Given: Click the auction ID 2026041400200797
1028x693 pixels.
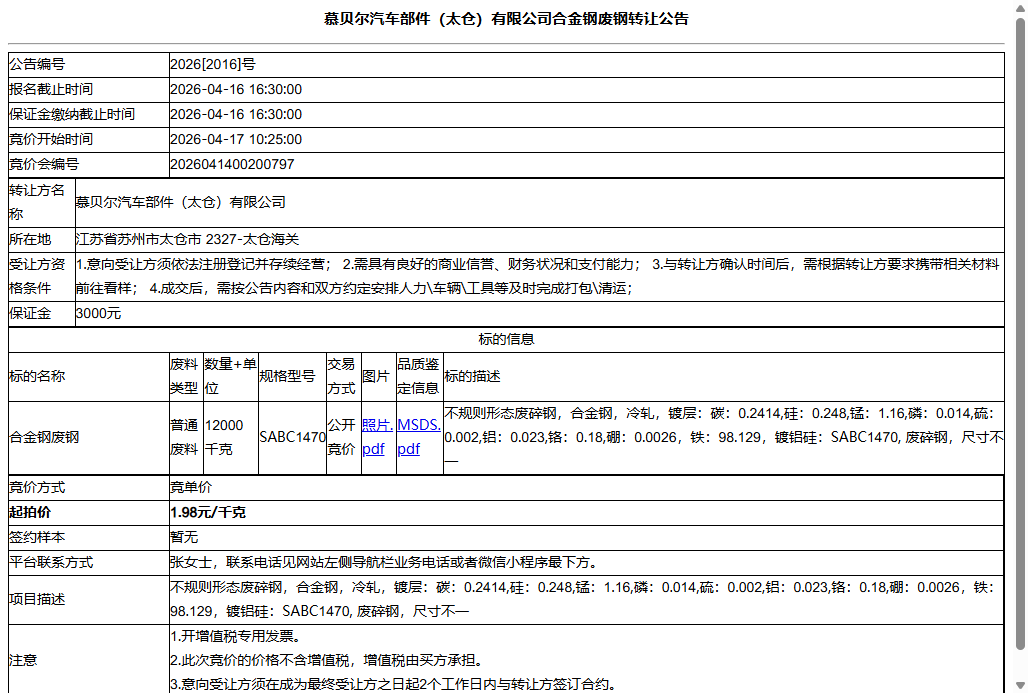Looking at the screenshot, I should (x=232, y=164).
